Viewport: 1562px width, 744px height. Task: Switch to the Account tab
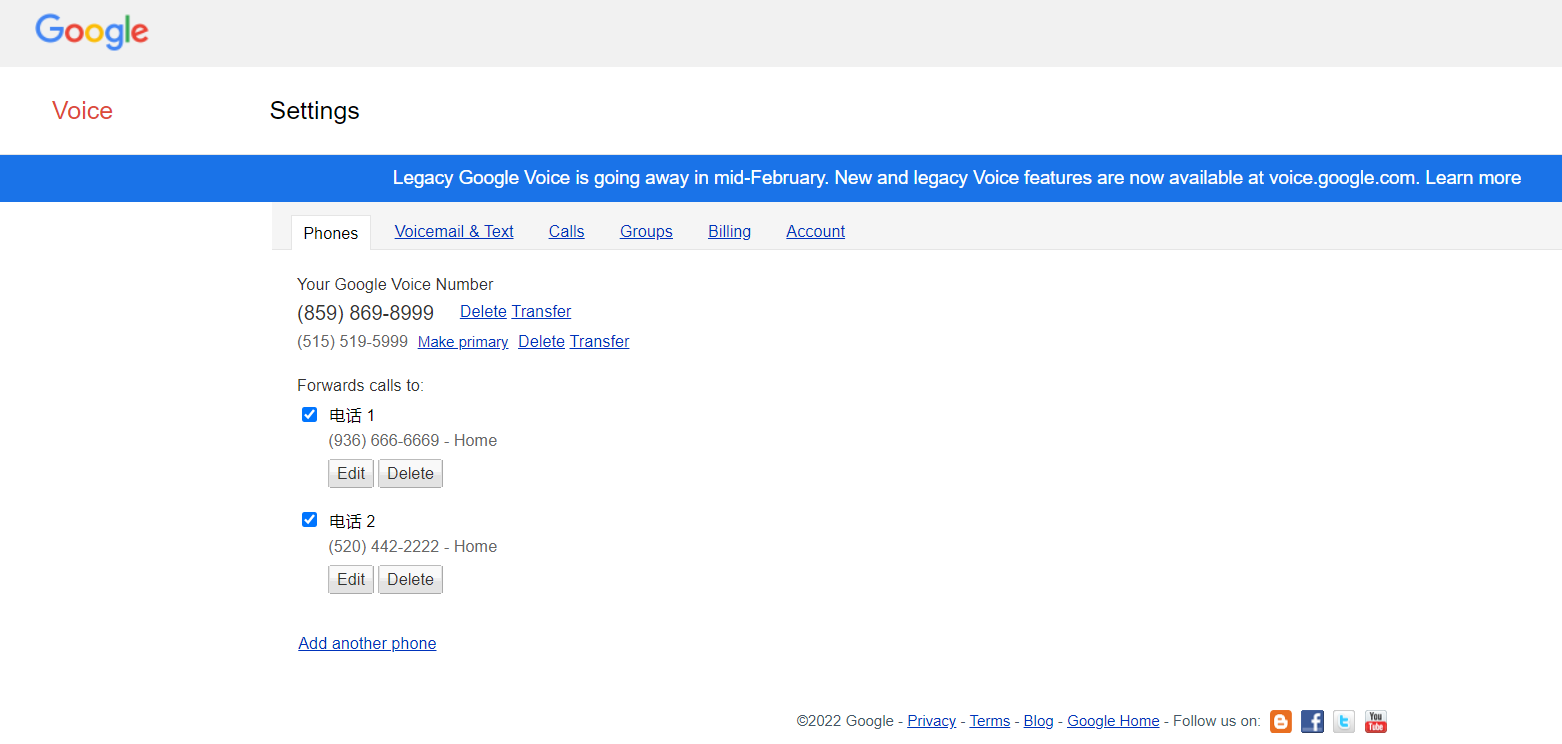815,231
